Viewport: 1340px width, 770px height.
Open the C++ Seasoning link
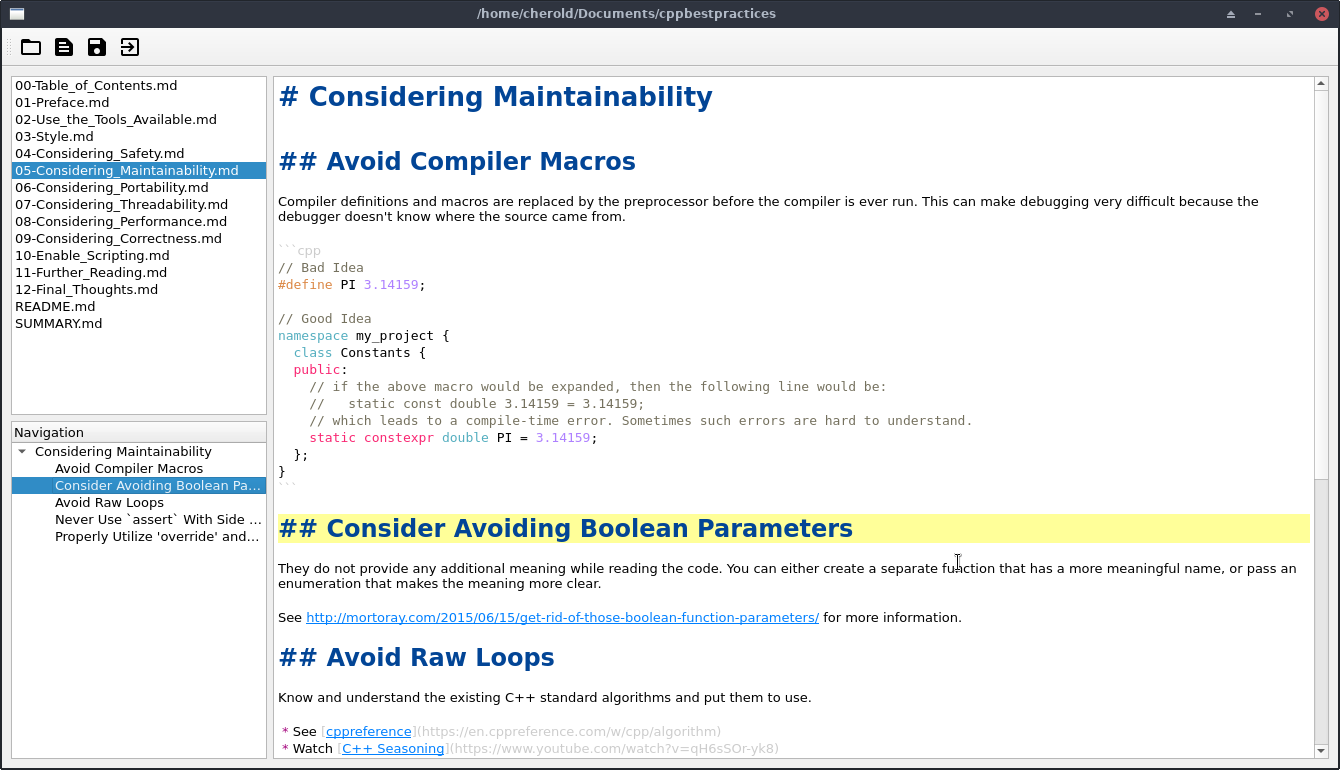click(x=393, y=749)
